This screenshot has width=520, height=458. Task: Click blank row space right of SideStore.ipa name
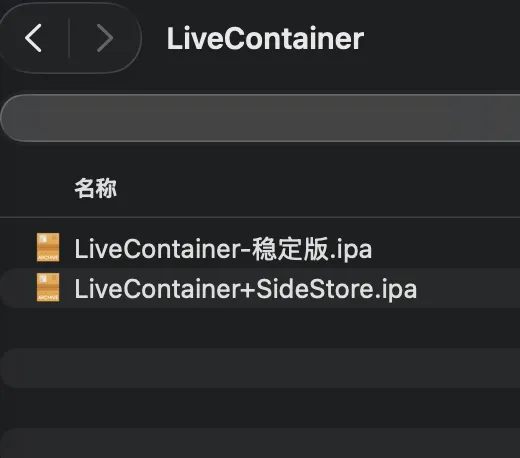(469, 288)
